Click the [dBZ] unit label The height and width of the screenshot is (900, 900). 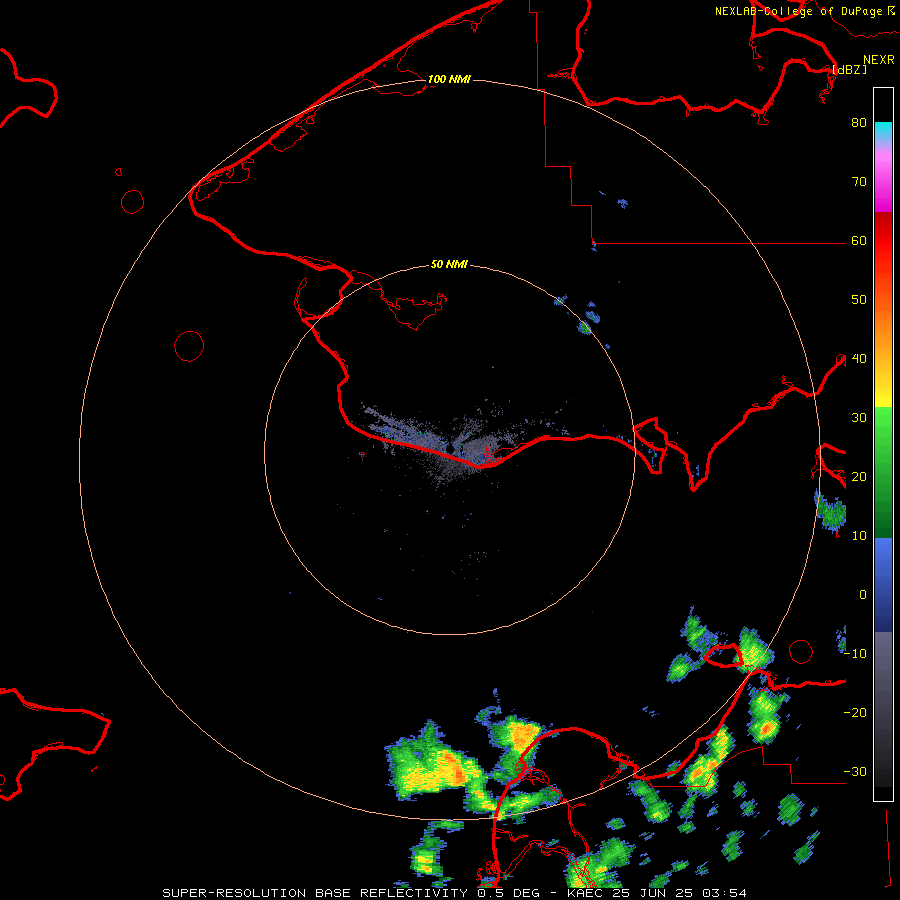click(x=849, y=69)
